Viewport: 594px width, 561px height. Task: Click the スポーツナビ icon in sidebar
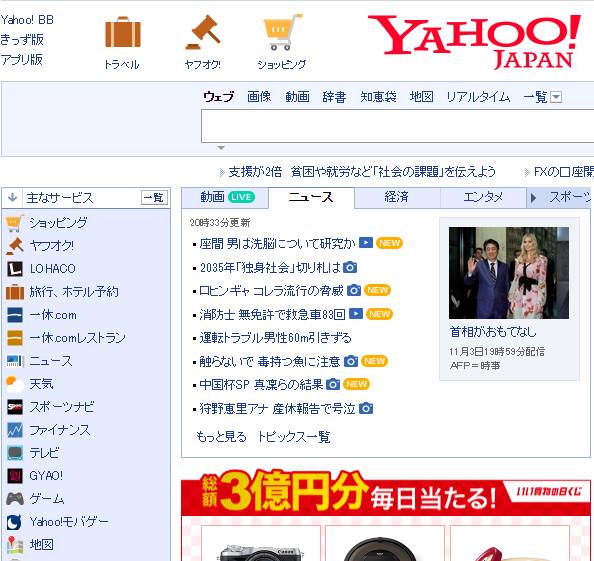pyautogui.click(x=15, y=407)
